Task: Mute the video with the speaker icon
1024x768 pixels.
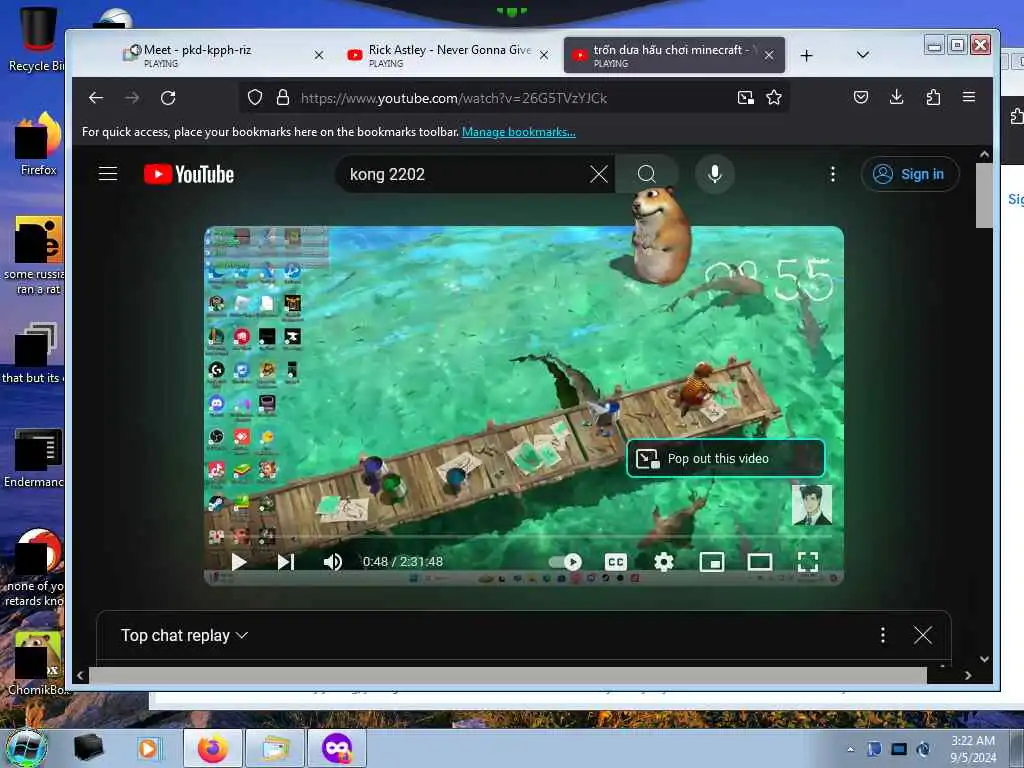Action: (333, 562)
